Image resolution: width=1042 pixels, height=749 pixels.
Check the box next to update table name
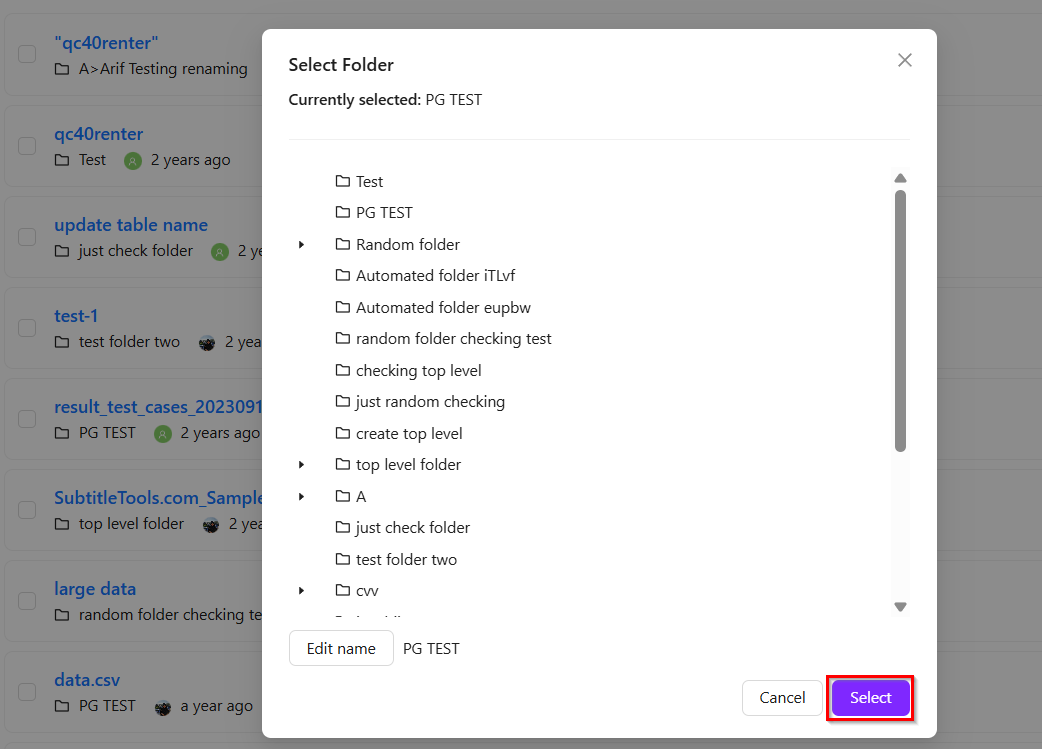click(x=27, y=237)
